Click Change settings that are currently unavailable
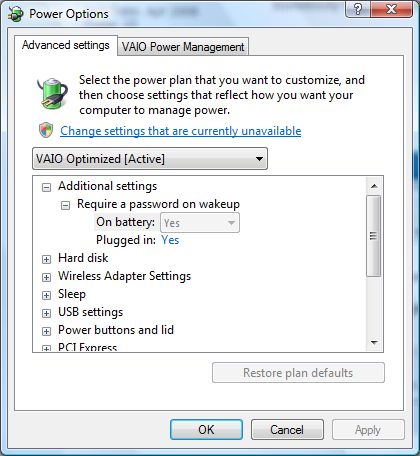The height and width of the screenshot is (456, 420). coord(181,131)
